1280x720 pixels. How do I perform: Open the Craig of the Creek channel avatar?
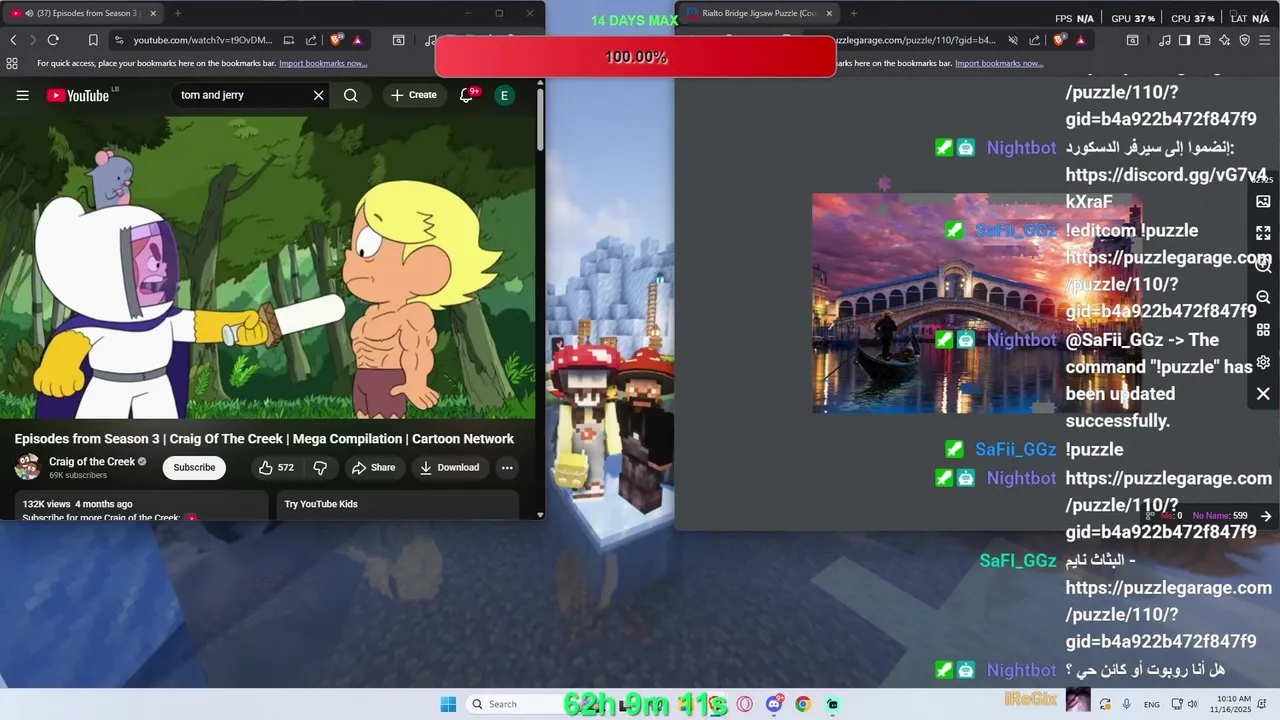[x=27, y=467]
